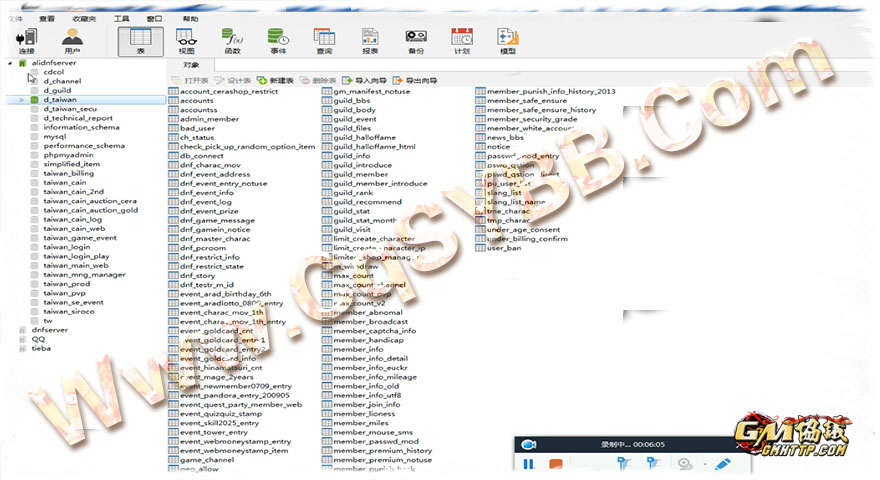Viewport: 880px width, 480px height.
Task: Select the db_connect table
Action: coord(201,156)
